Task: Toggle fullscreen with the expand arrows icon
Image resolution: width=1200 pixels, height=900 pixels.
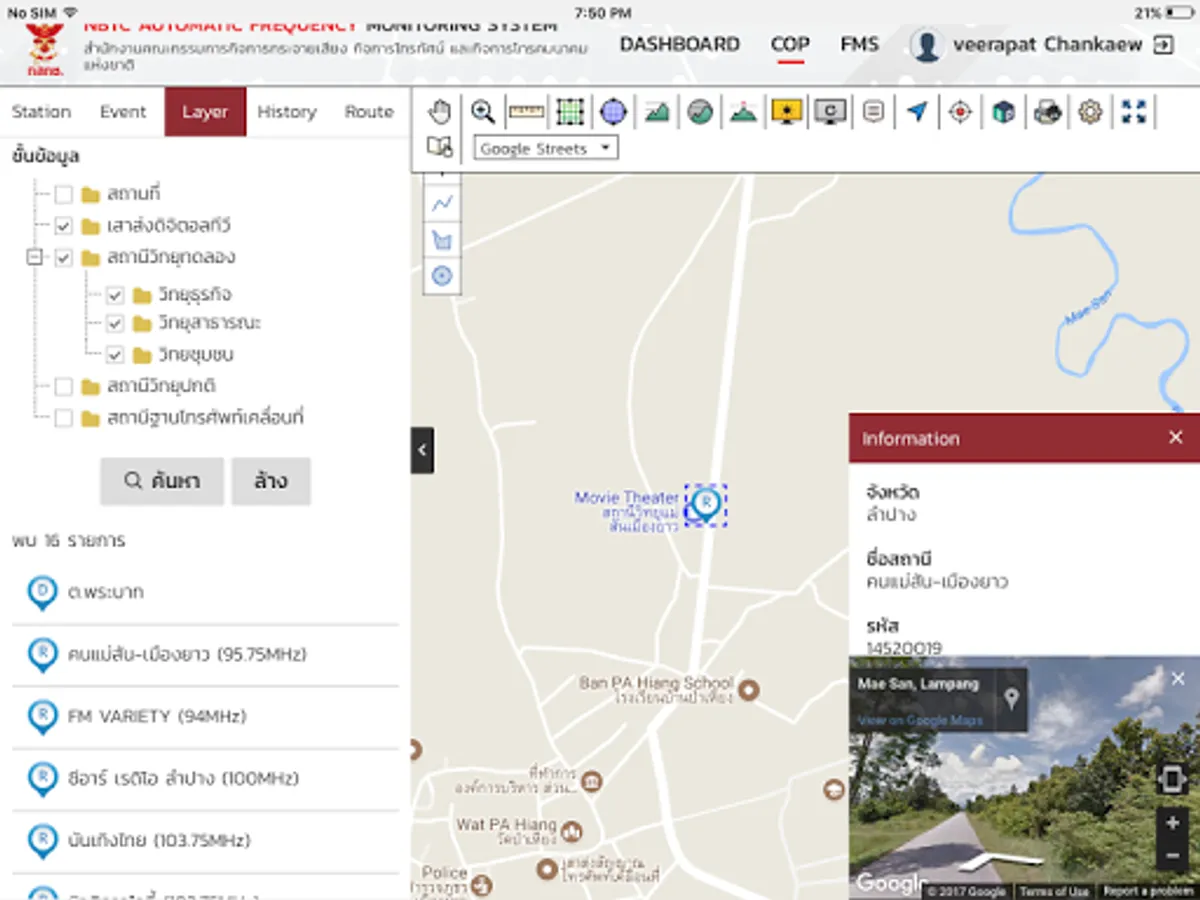Action: (x=1134, y=112)
